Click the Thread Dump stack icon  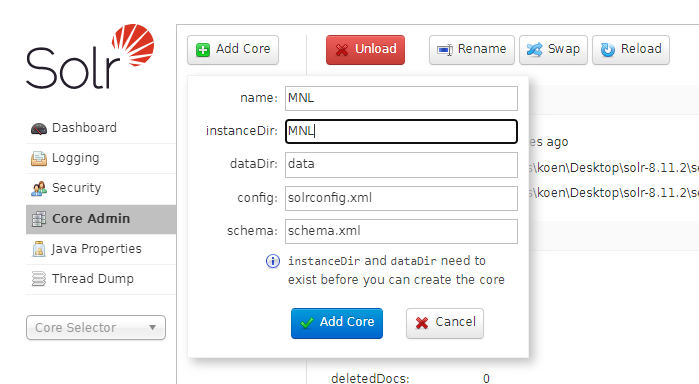[39, 279]
